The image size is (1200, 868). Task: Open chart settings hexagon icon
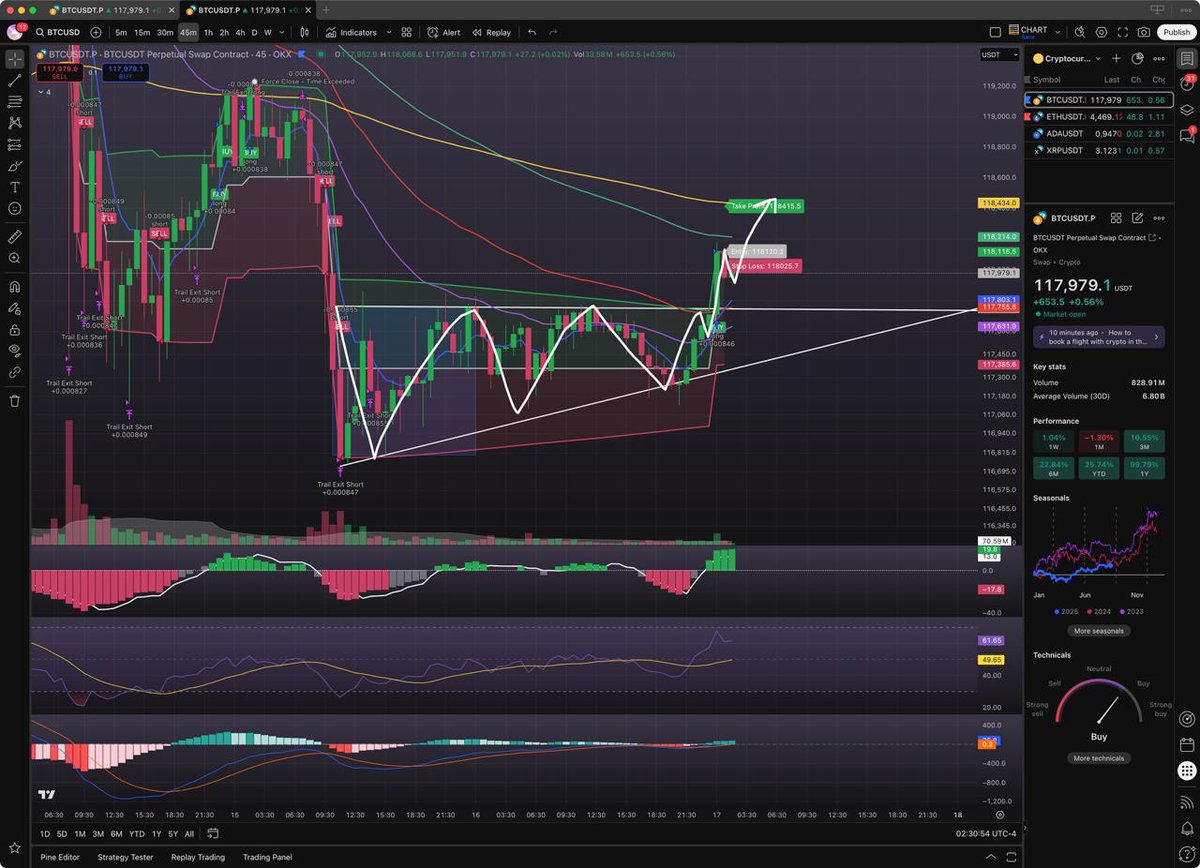1101,32
